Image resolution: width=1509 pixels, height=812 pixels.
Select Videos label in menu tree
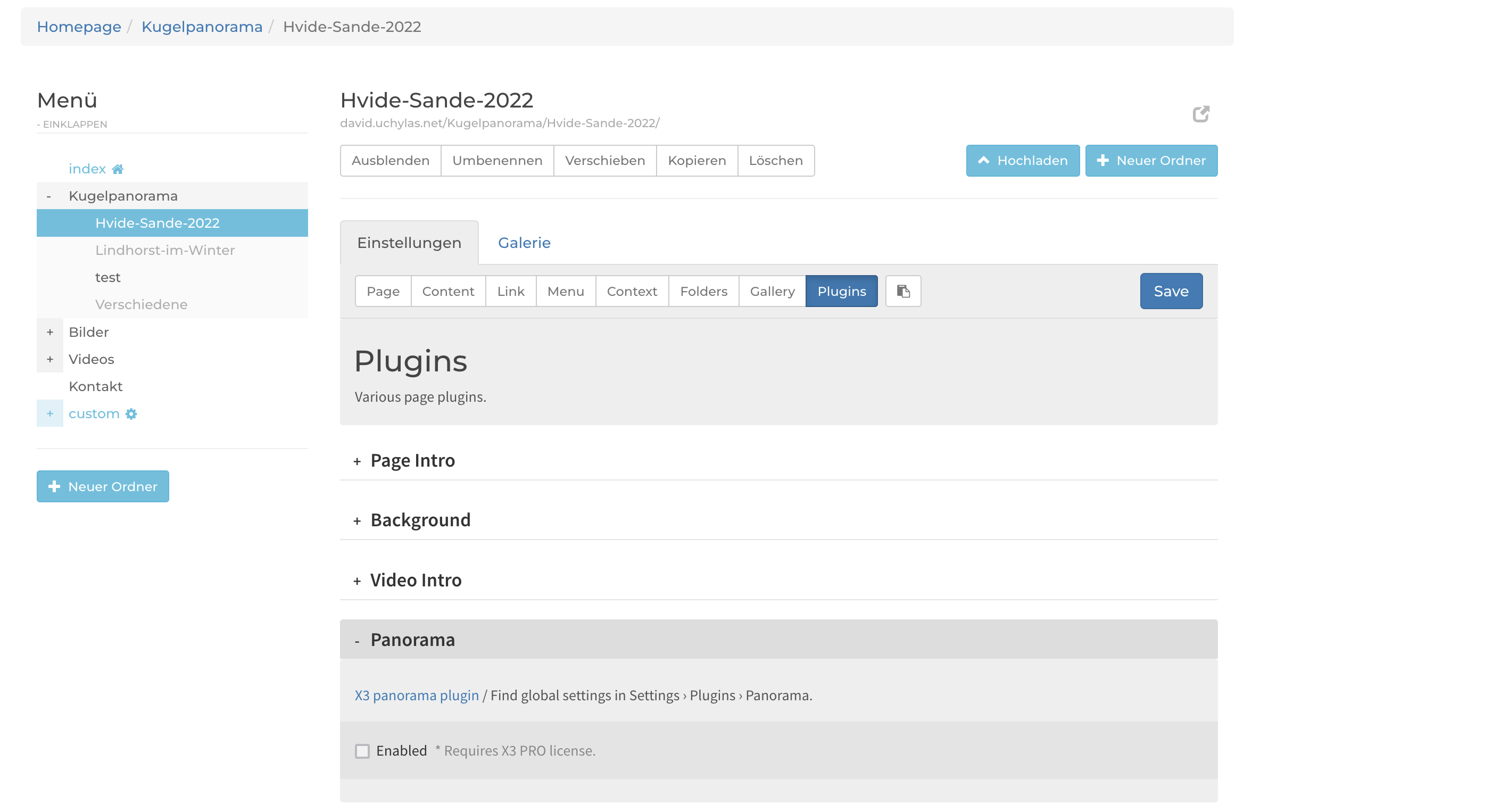pyautogui.click(x=92, y=359)
